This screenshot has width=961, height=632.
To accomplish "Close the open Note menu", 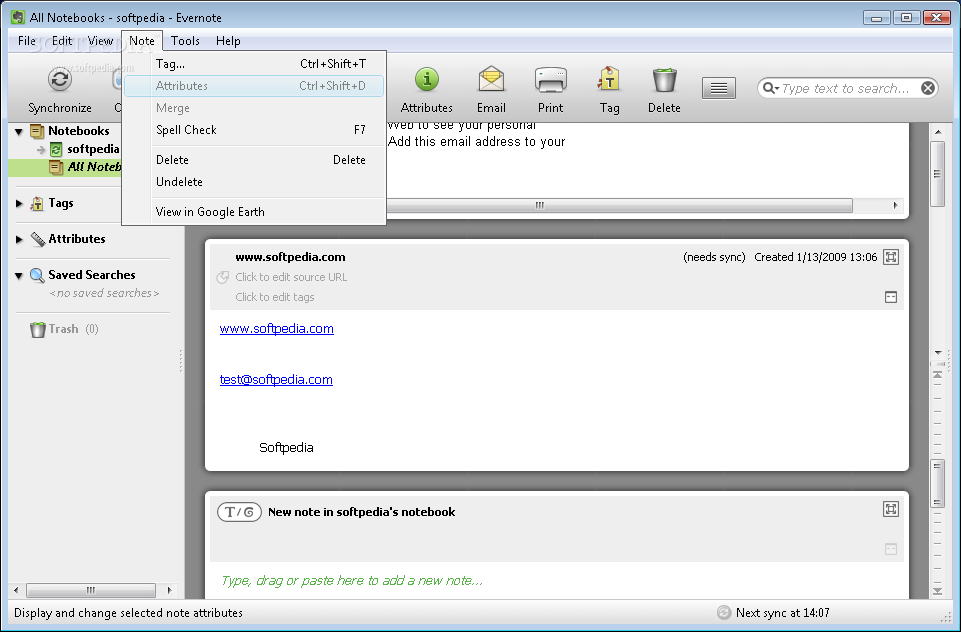I will point(142,41).
